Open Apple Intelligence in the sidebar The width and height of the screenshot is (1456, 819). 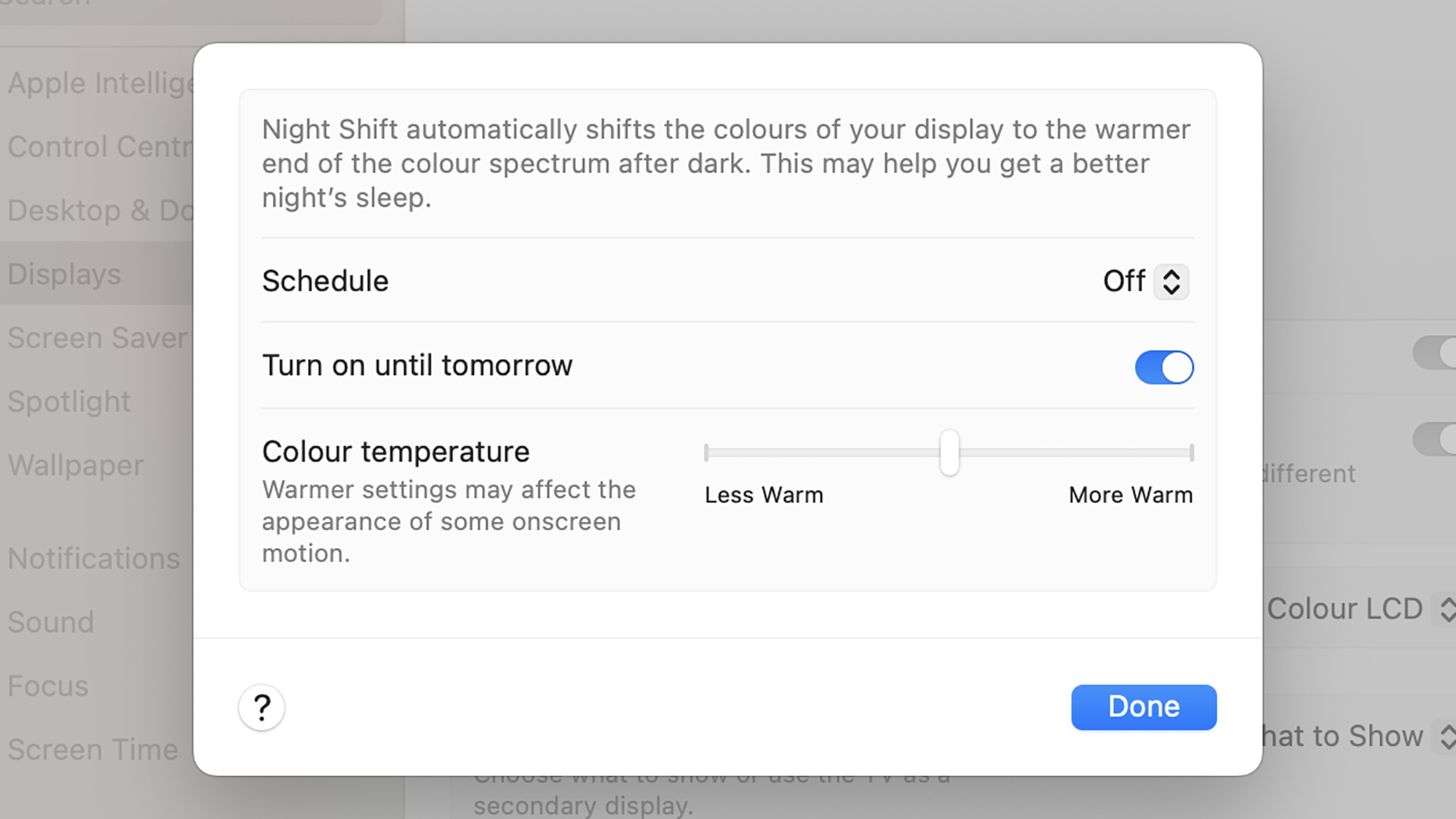(x=98, y=83)
